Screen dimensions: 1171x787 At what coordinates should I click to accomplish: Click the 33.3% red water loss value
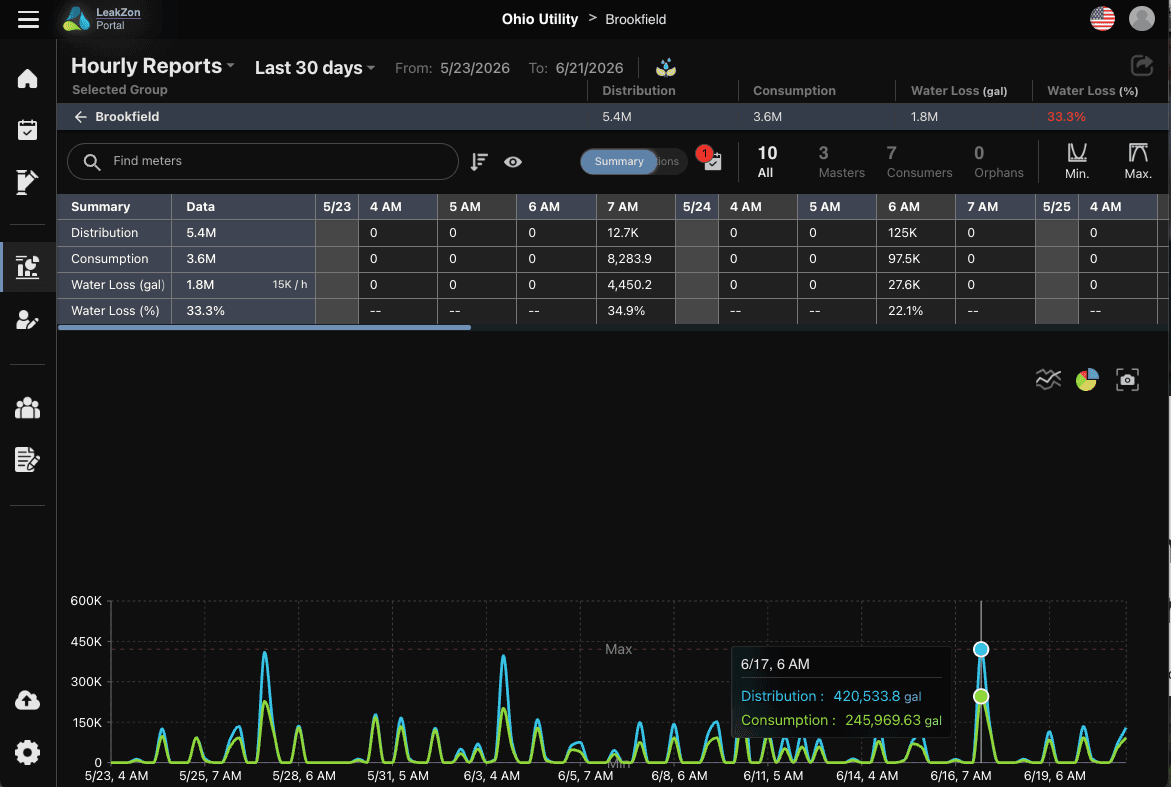point(1066,116)
